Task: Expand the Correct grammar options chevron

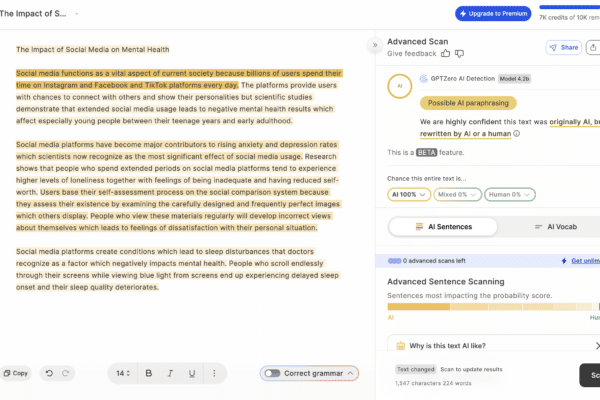Action: pos(351,373)
